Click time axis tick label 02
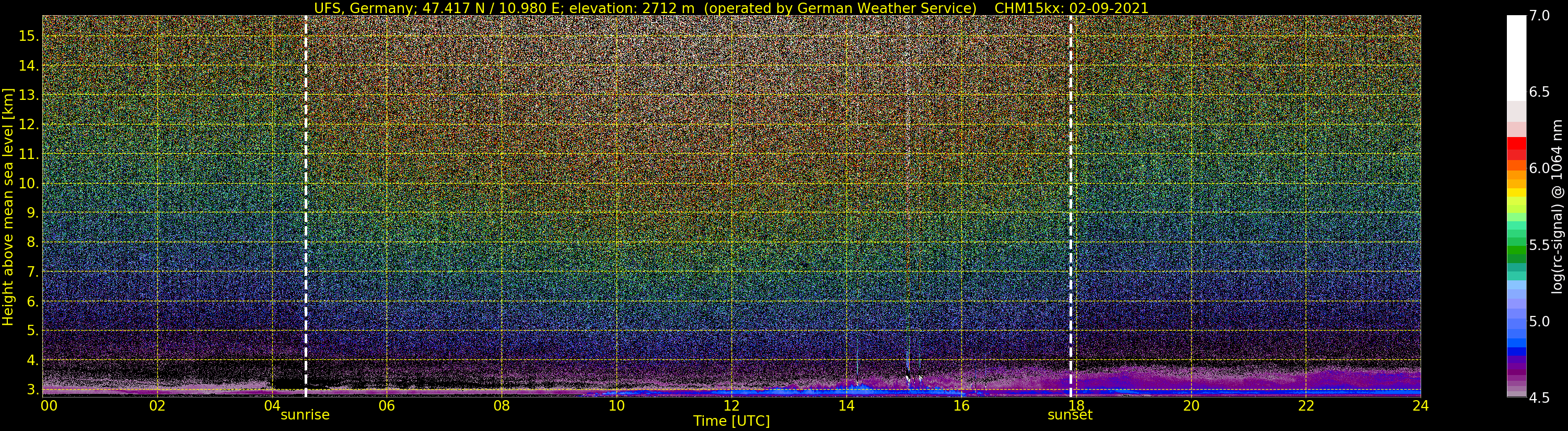1568x431 pixels. 157,405
